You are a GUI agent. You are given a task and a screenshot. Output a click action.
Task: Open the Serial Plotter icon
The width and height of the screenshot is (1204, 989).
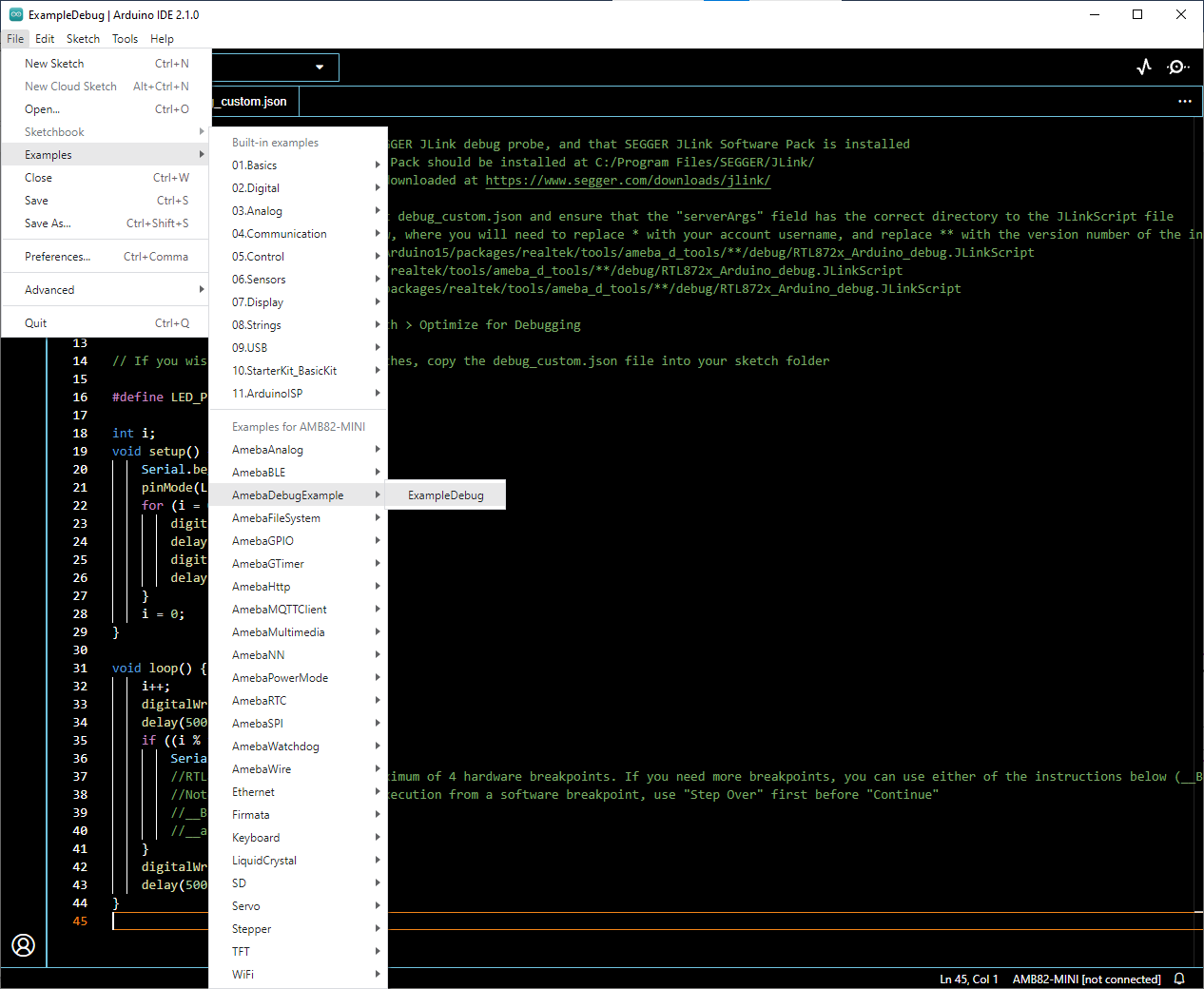tap(1144, 67)
